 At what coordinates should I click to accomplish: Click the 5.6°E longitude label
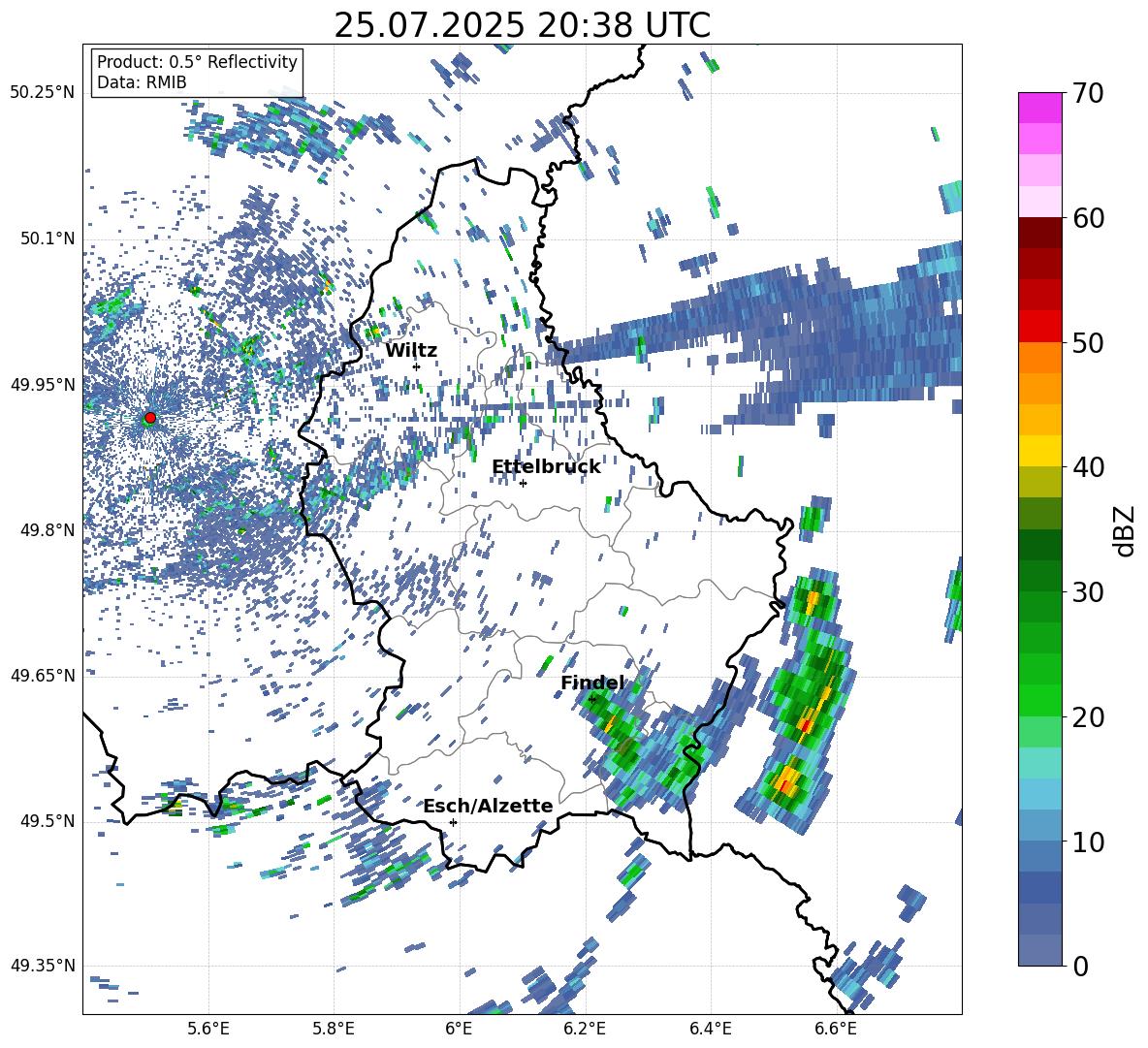[x=208, y=1029]
